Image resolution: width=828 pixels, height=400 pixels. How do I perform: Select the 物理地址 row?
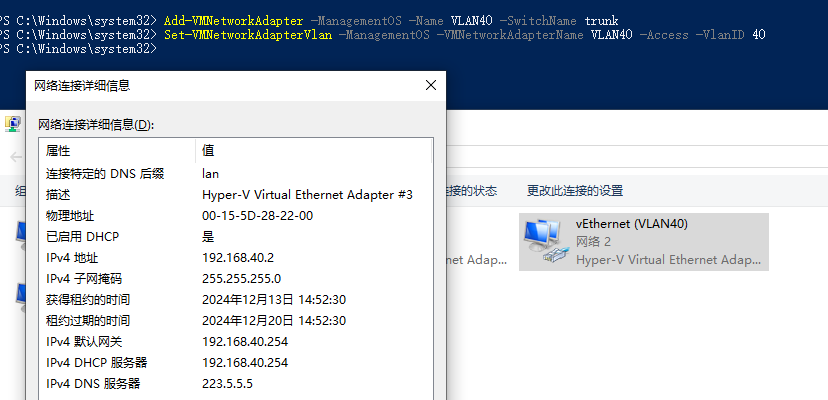[x=236, y=216]
